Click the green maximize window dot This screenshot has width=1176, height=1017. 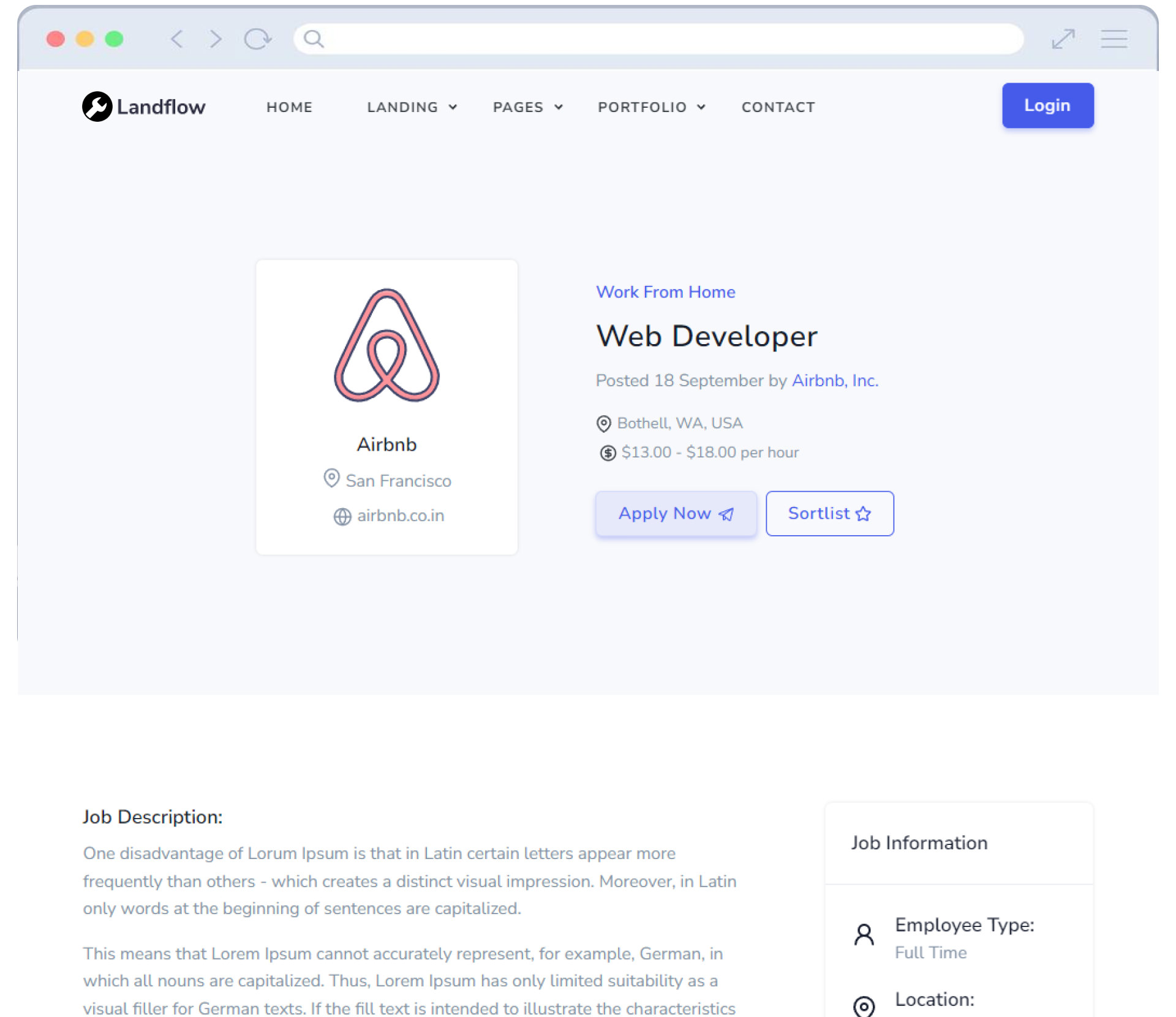(x=114, y=39)
